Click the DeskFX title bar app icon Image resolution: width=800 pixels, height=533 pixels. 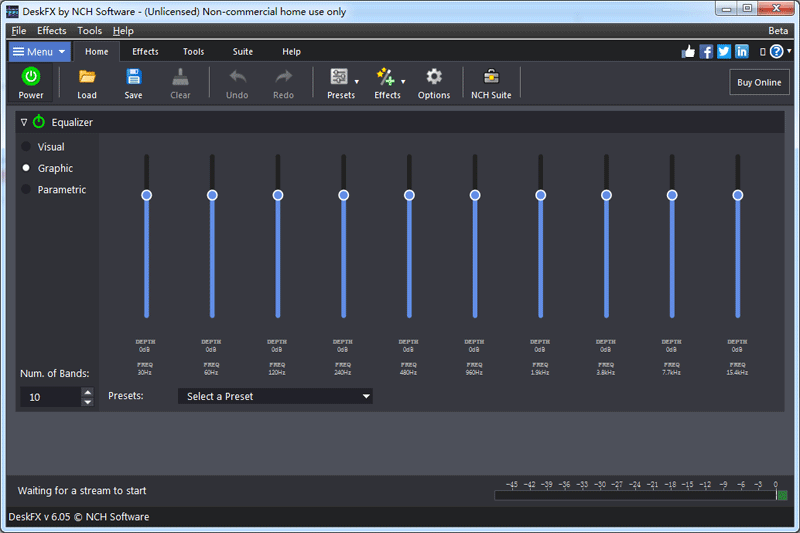[x=12, y=11]
